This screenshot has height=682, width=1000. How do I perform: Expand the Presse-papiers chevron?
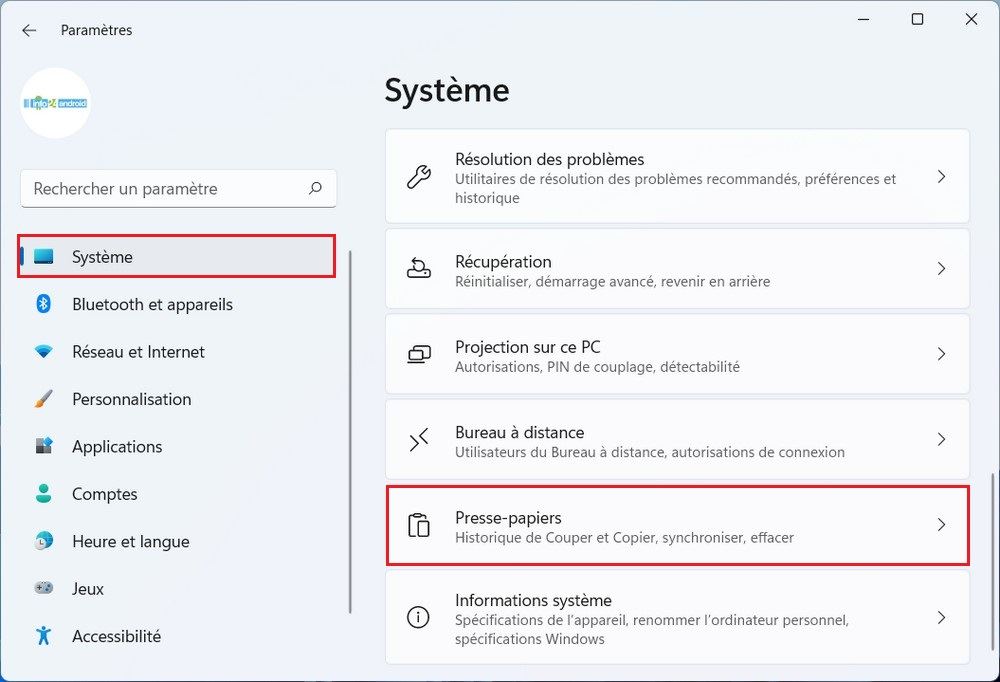pos(941,525)
